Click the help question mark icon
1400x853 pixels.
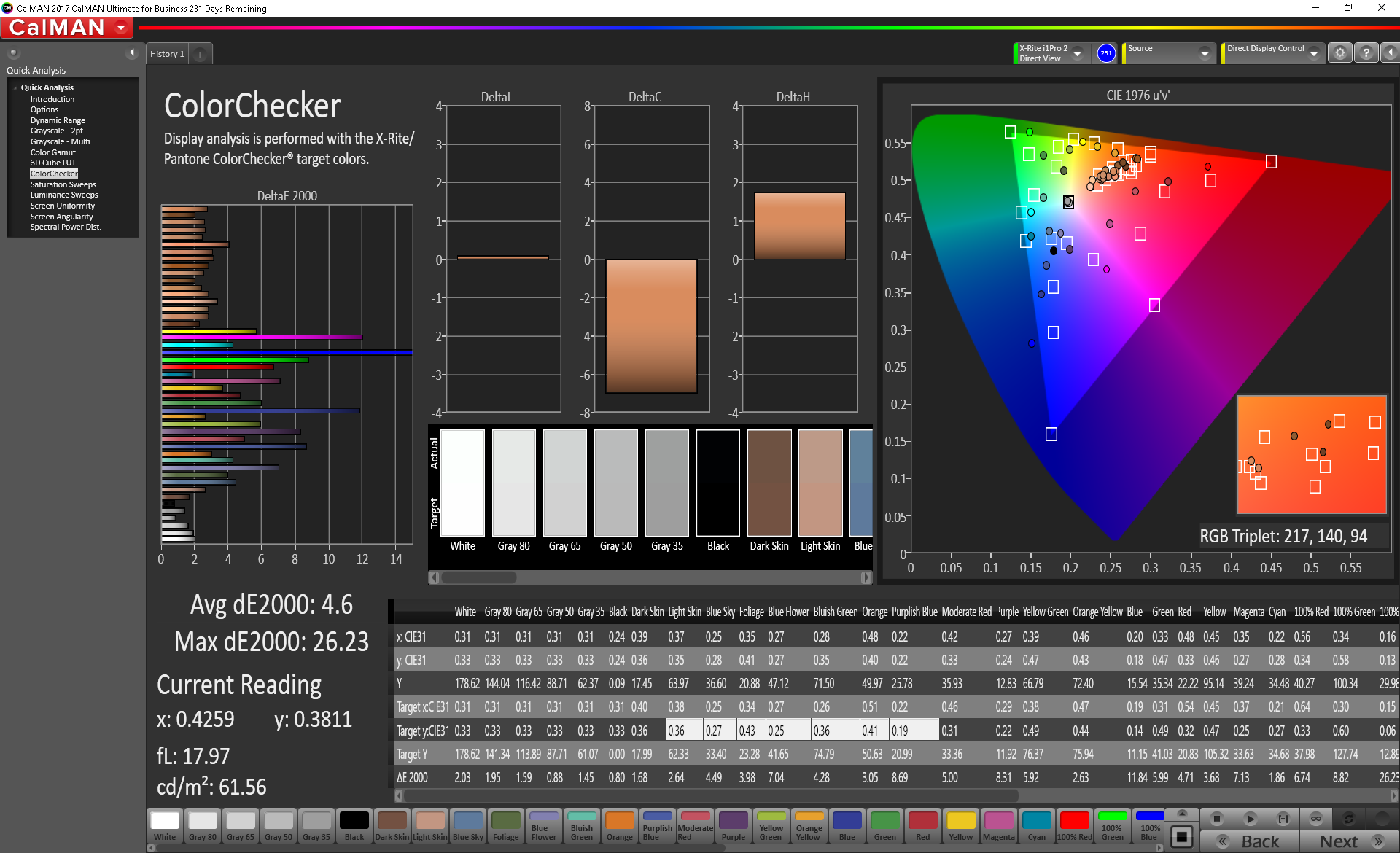[1366, 53]
